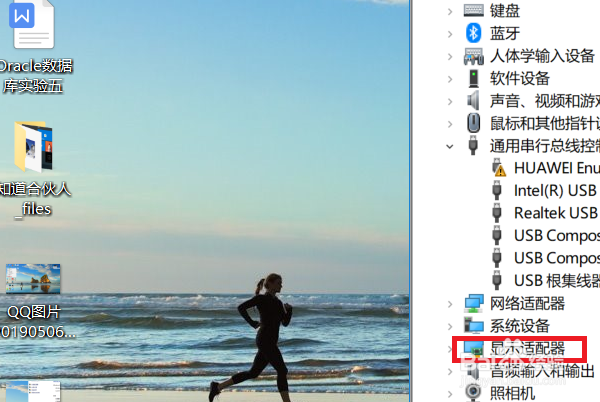The height and width of the screenshot is (402, 600).
Task: Open the Oracle数据库实验五 document icon
Action: coord(33,24)
